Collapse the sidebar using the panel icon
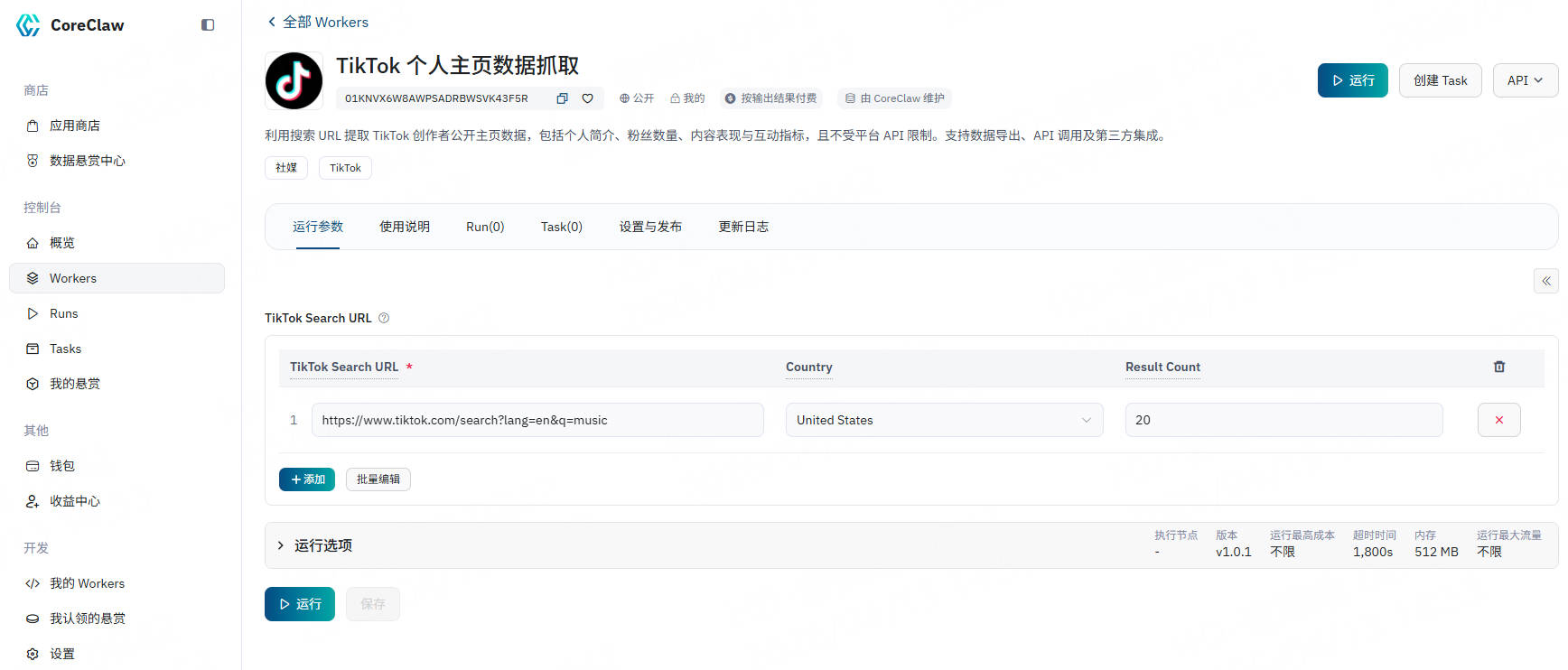The width and height of the screenshot is (1568, 670). click(208, 25)
